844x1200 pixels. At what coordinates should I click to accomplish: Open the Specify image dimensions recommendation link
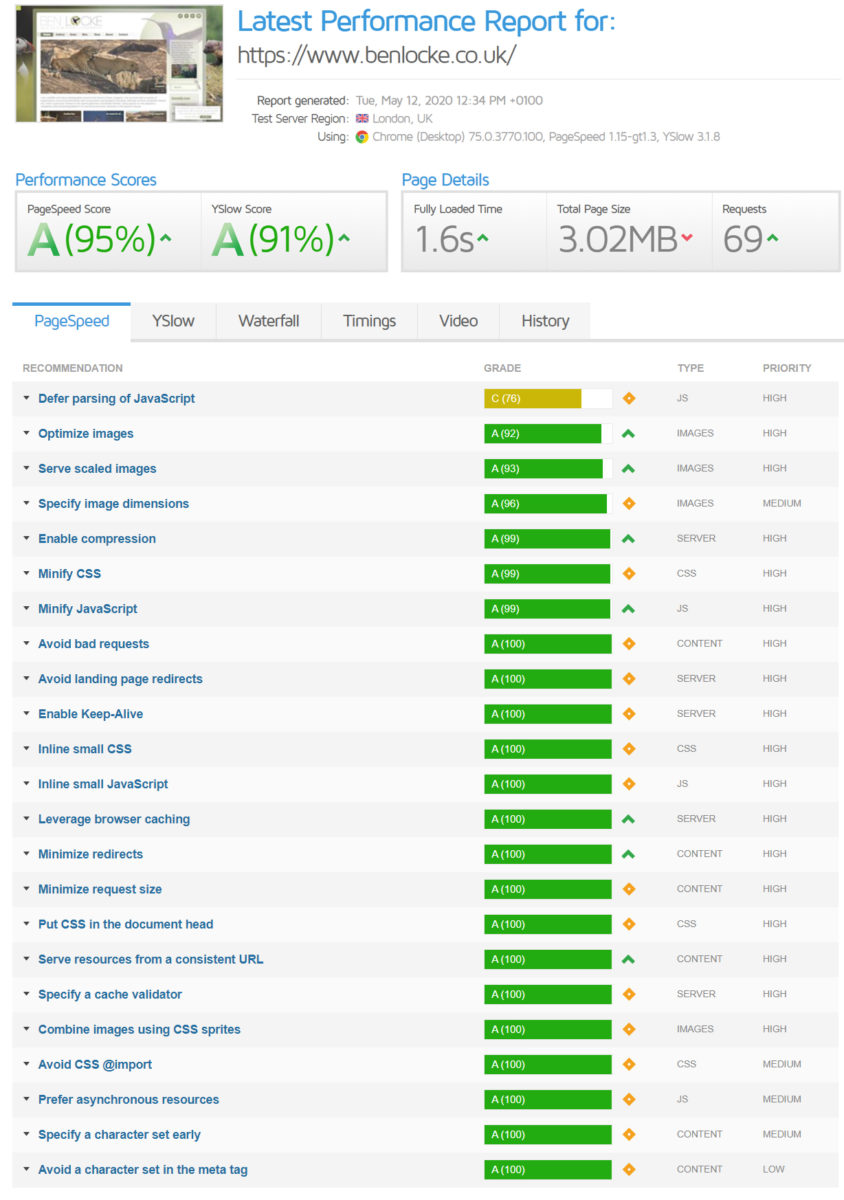point(113,504)
